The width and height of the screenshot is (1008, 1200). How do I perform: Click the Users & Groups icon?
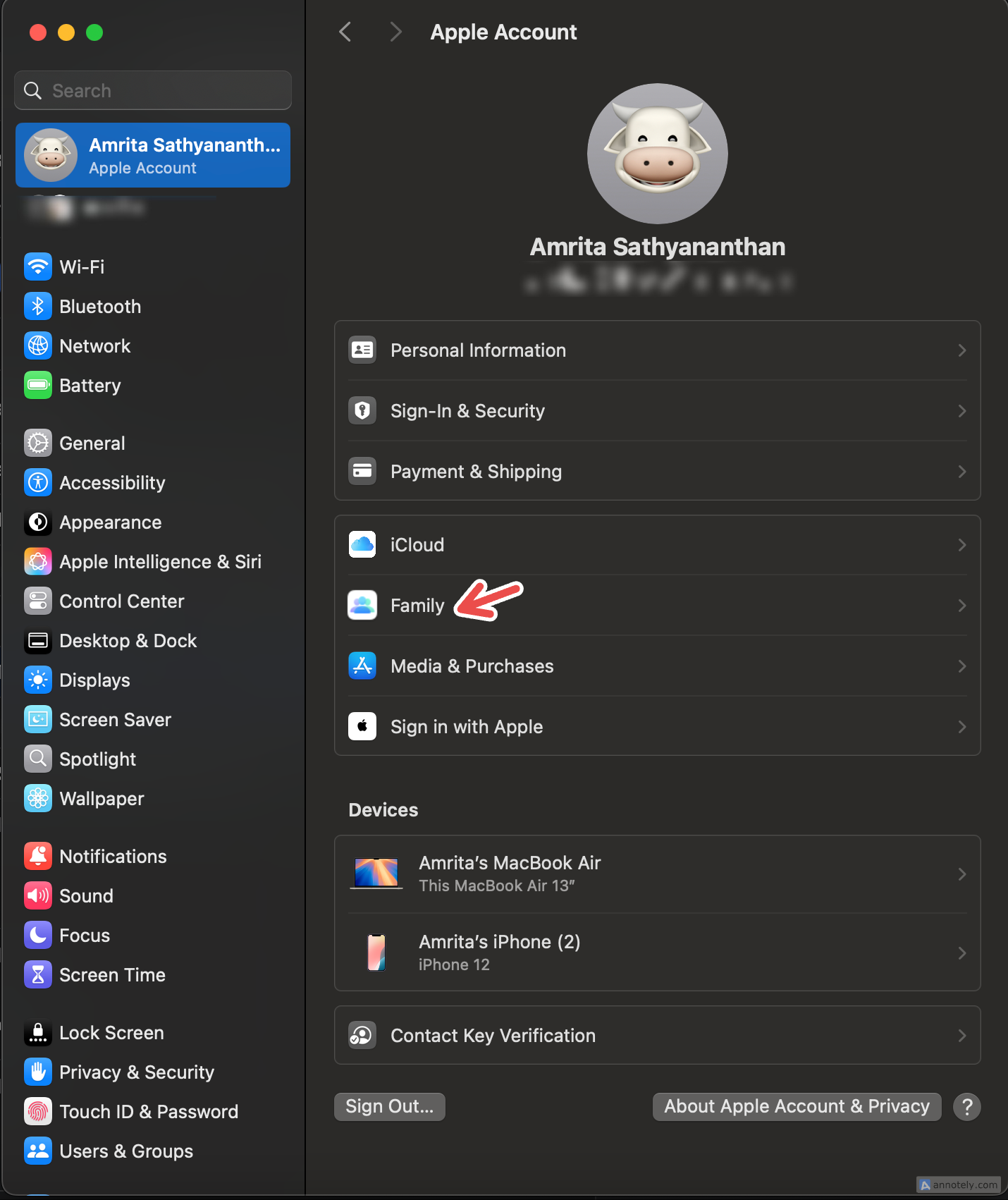[38, 1151]
